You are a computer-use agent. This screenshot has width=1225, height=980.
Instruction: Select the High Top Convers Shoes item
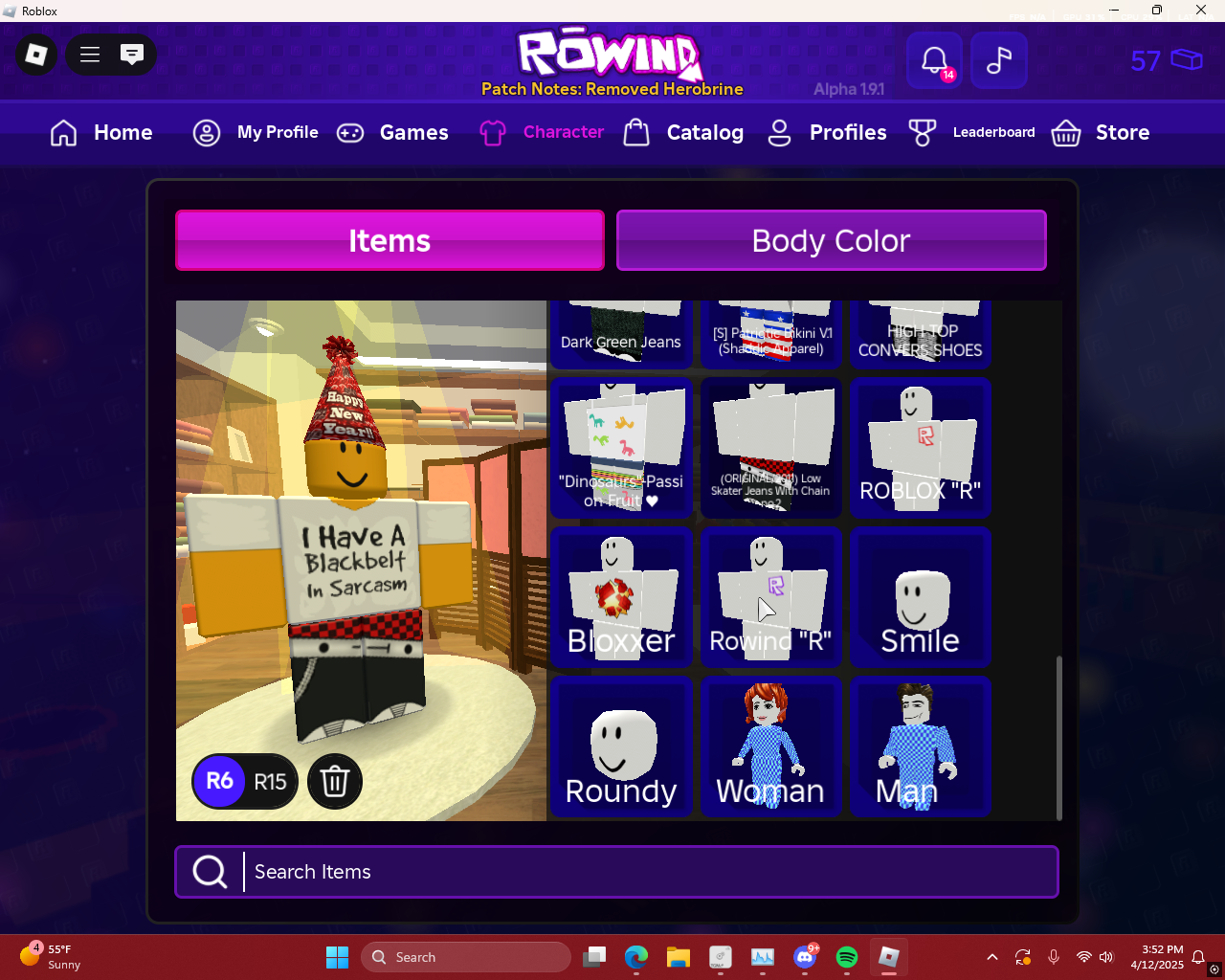[920, 334]
